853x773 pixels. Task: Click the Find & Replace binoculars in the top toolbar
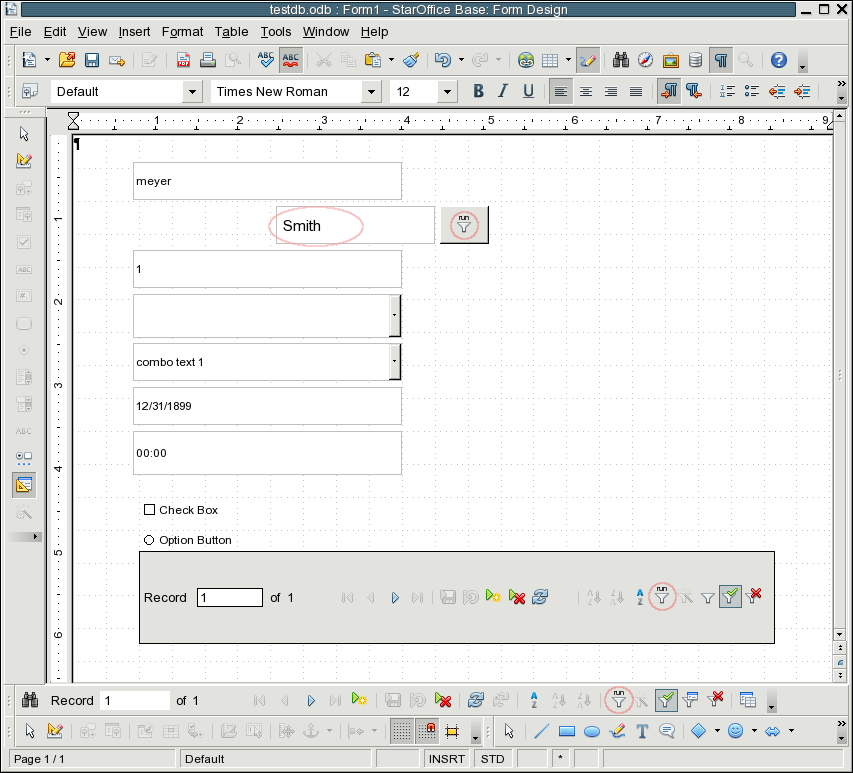[x=621, y=60]
